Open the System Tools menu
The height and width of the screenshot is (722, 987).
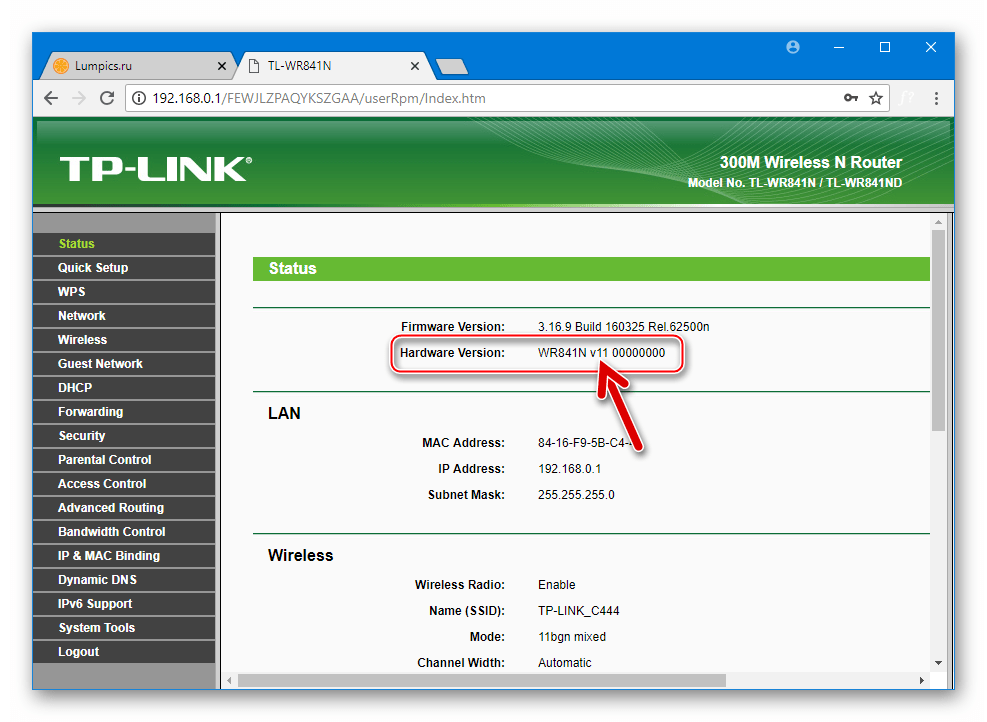click(x=124, y=628)
